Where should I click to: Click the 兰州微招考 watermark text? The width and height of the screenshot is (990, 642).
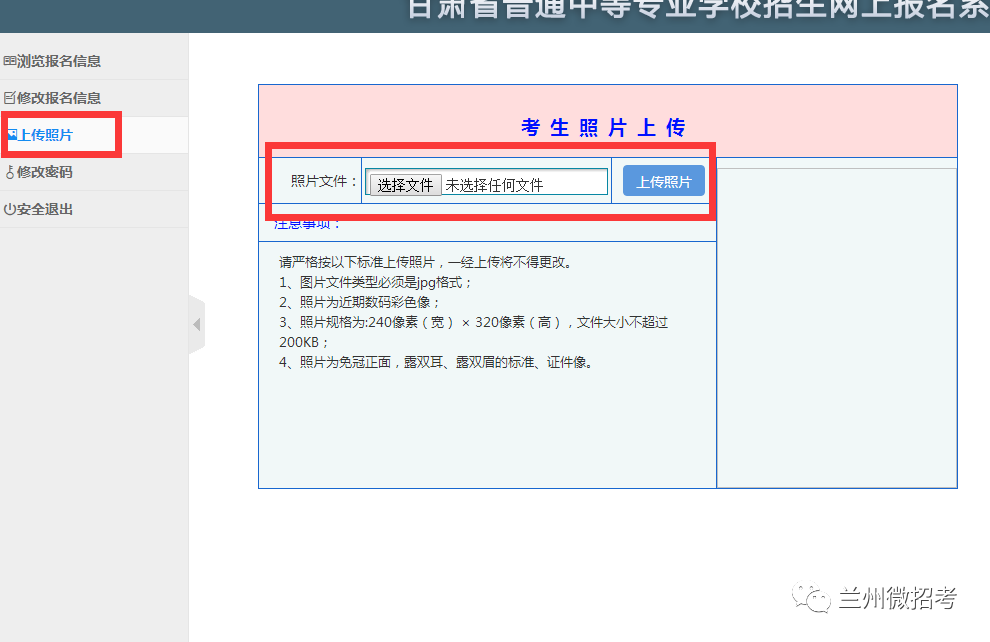[897, 598]
